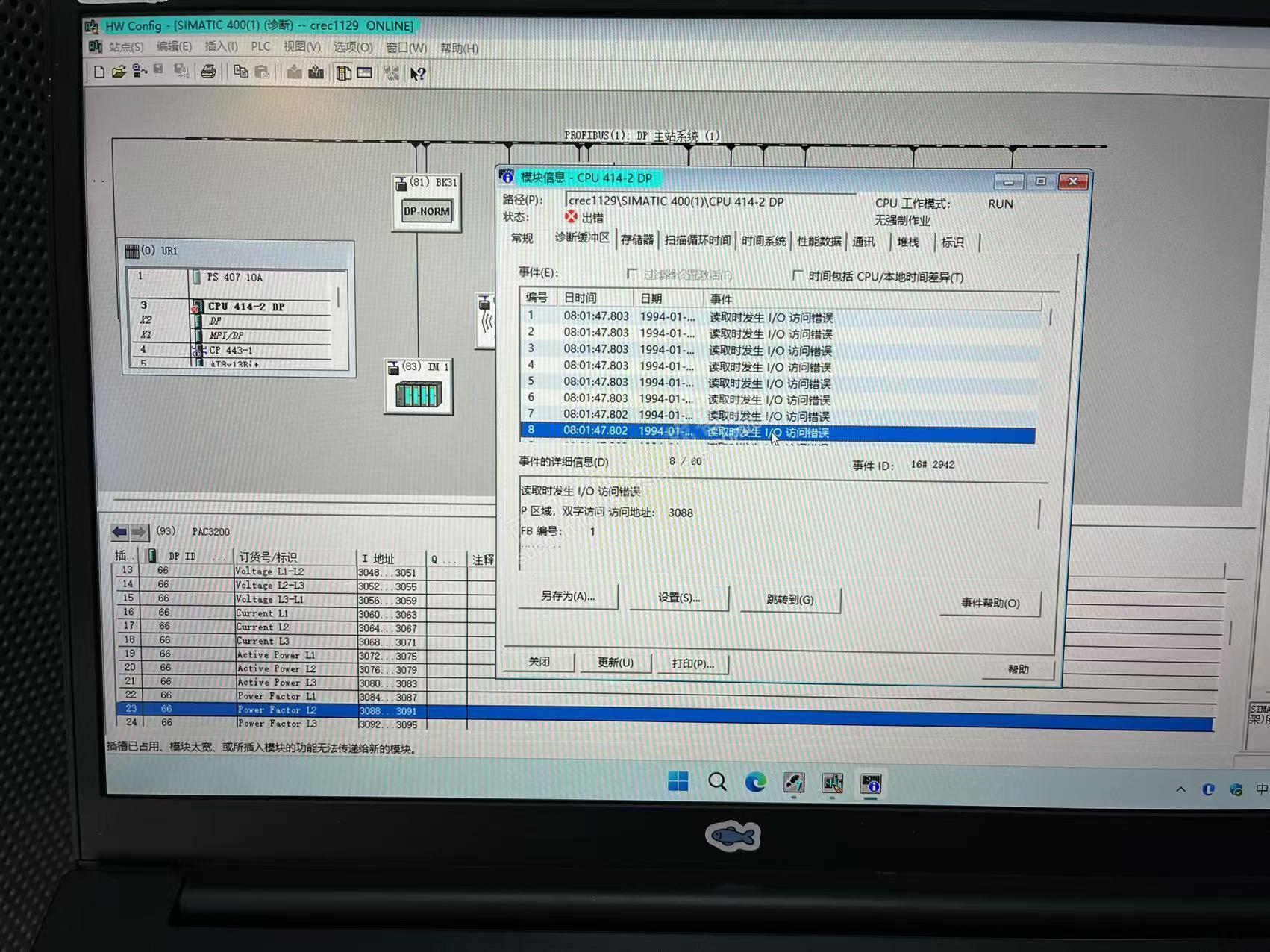This screenshot has height=952, width=1270.
Task: Open the 窗口(W) menu
Action: coord(406,48)
